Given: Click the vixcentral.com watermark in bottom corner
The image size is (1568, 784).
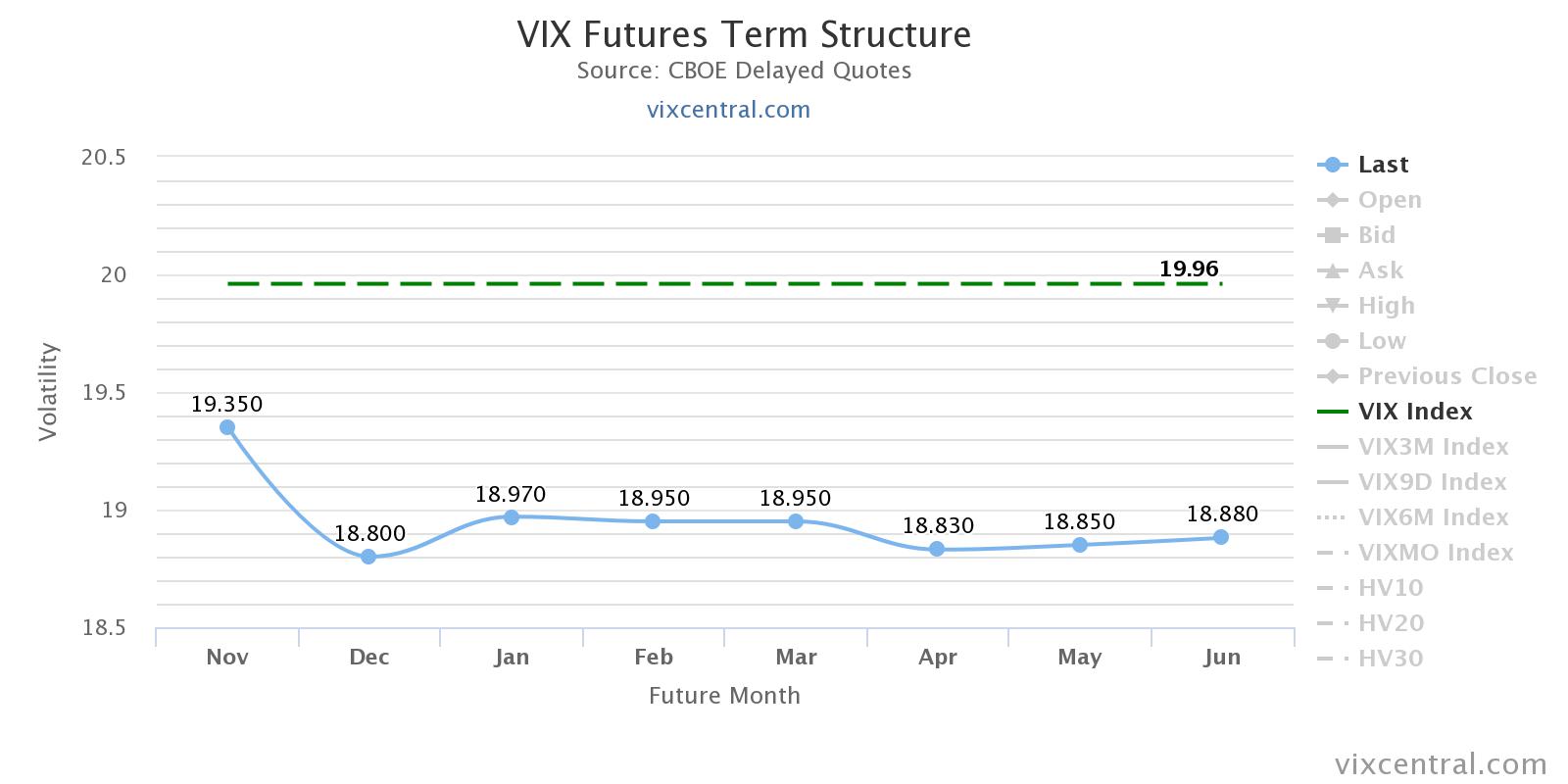Looking at the screenshot, I should coord(1441,764).
